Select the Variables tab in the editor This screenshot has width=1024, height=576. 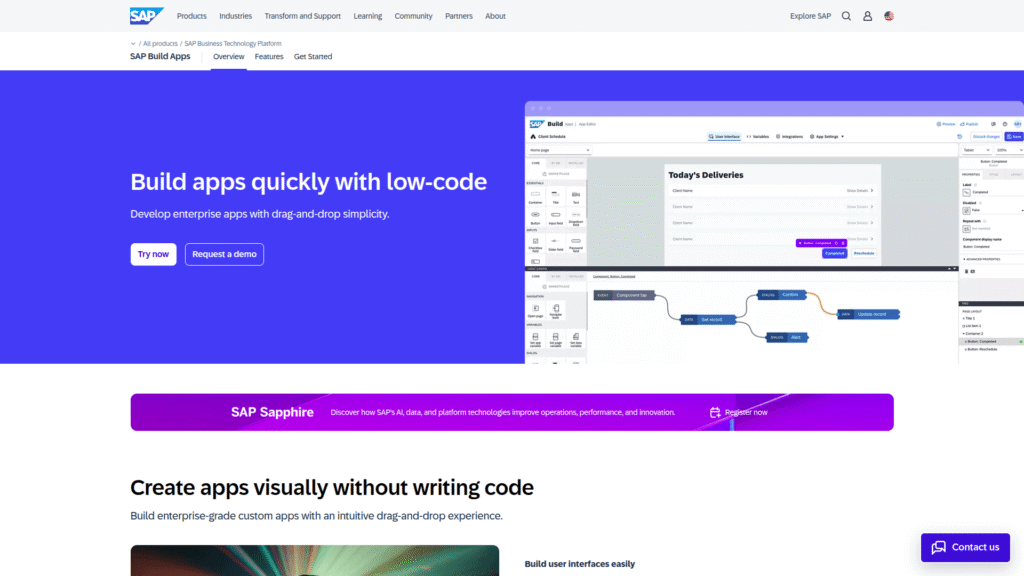point(759,136)
